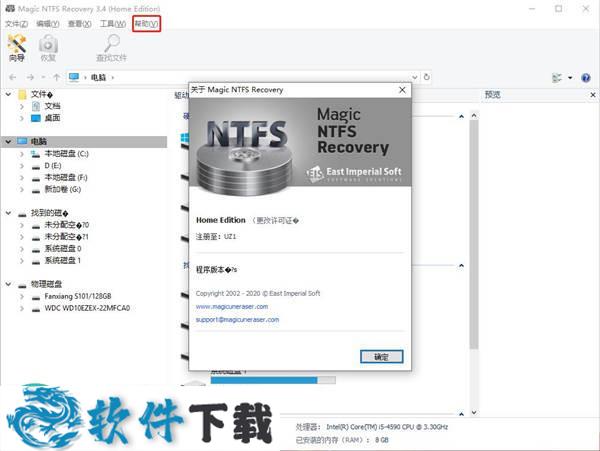The height and width of the screenshot is (451, 600).
Task: Close the 预览 preview panel
Action: [x=593, y=94]
